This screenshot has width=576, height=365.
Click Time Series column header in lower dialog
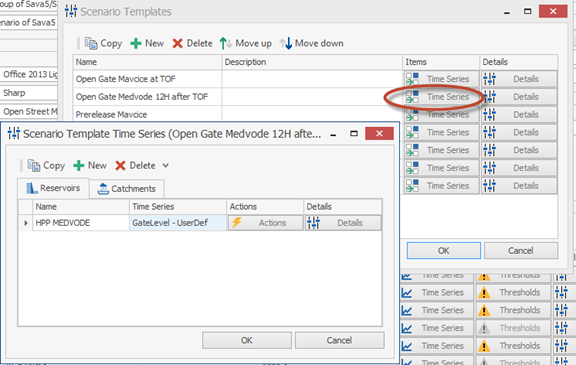(178, 207)
